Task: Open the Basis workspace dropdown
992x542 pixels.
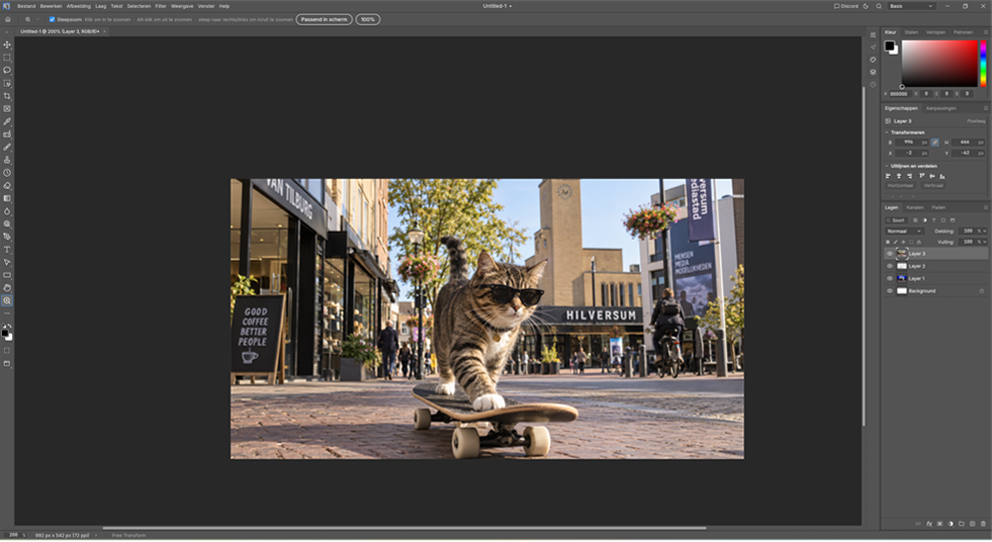Action: pyautogui.click(x=912, y=6)
